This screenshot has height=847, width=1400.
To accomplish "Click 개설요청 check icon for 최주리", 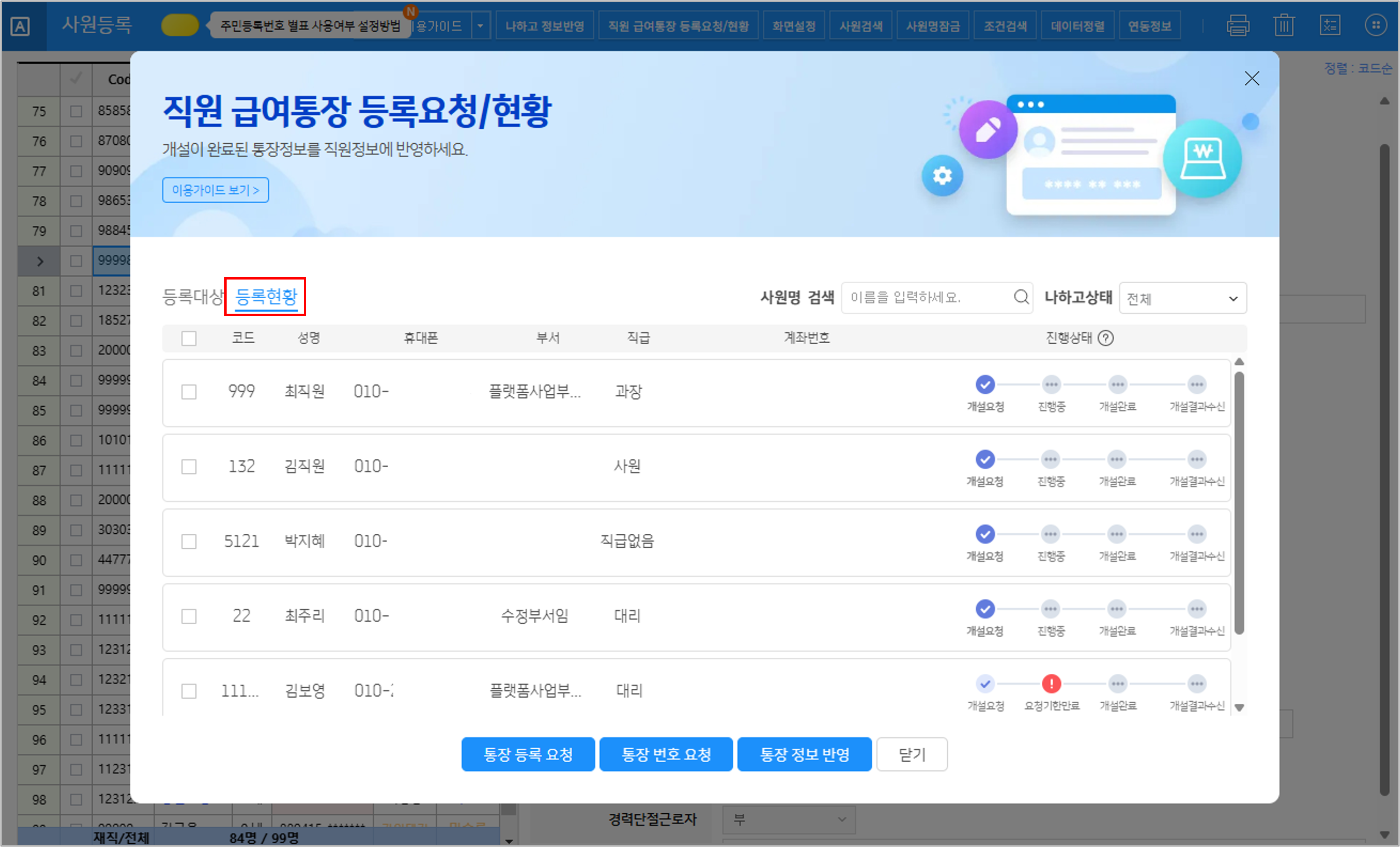I will coord(985,609).
